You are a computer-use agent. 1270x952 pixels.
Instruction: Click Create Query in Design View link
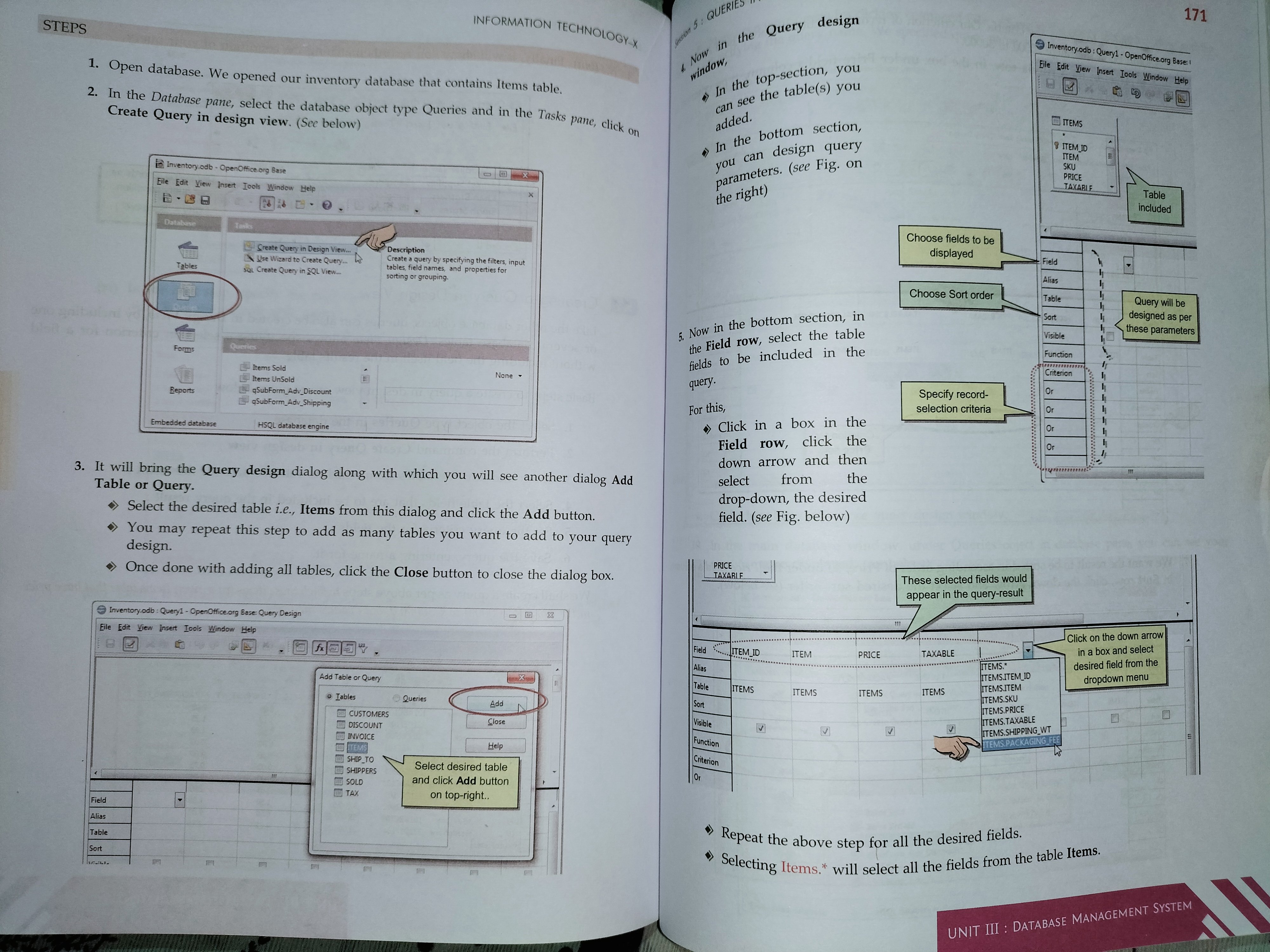click(303, 248)
